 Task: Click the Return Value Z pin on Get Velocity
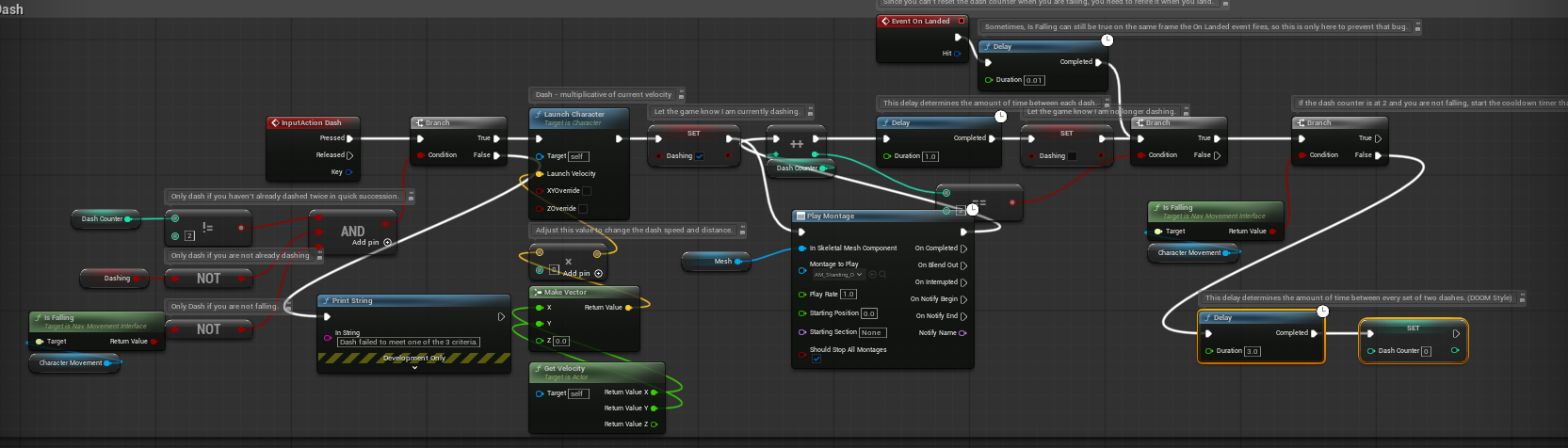[x=654, y=424]
